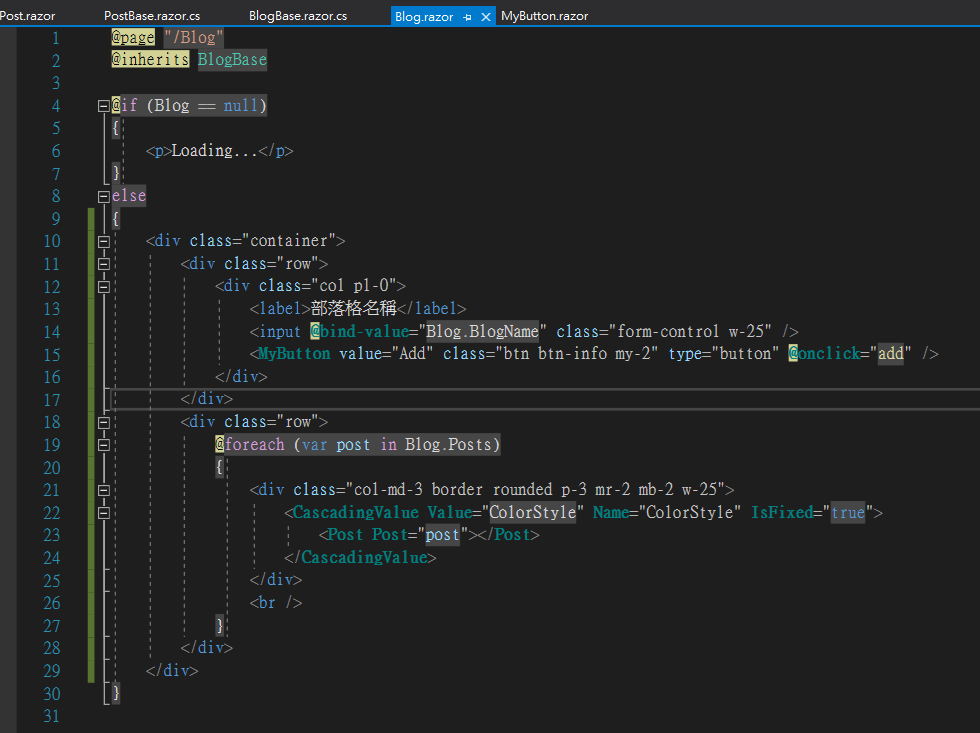Click line number 31 in the gutter
Viewport: 980px width, 733px height.
coord(52,716)
